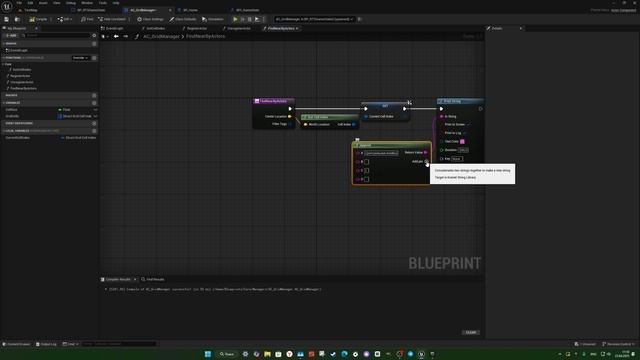Viewport: 640px width, 360px height.
Task: Open the play options three-dot menu
Action: pos(264,19)
